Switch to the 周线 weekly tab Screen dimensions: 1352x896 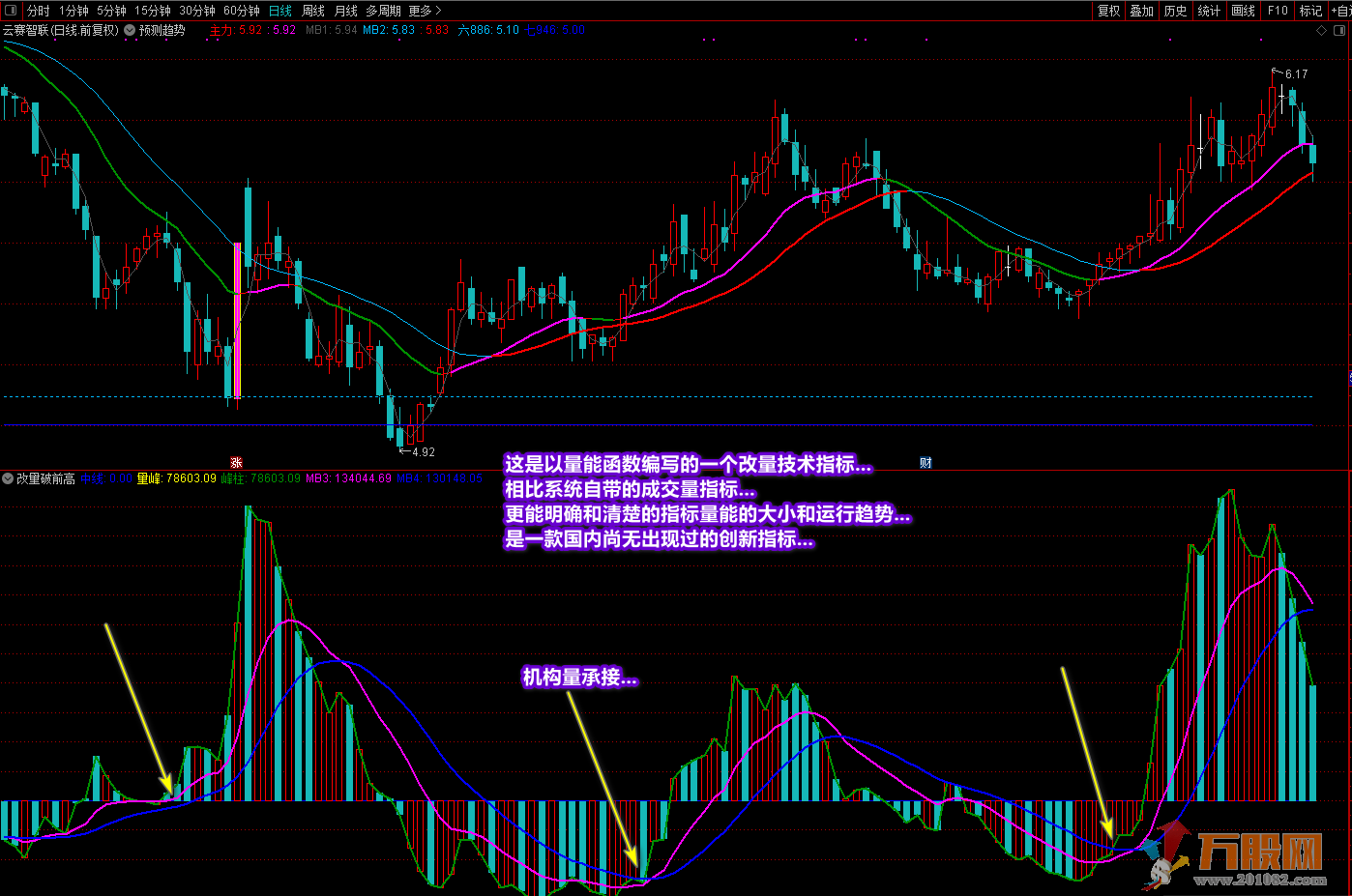tap(313, 11)
